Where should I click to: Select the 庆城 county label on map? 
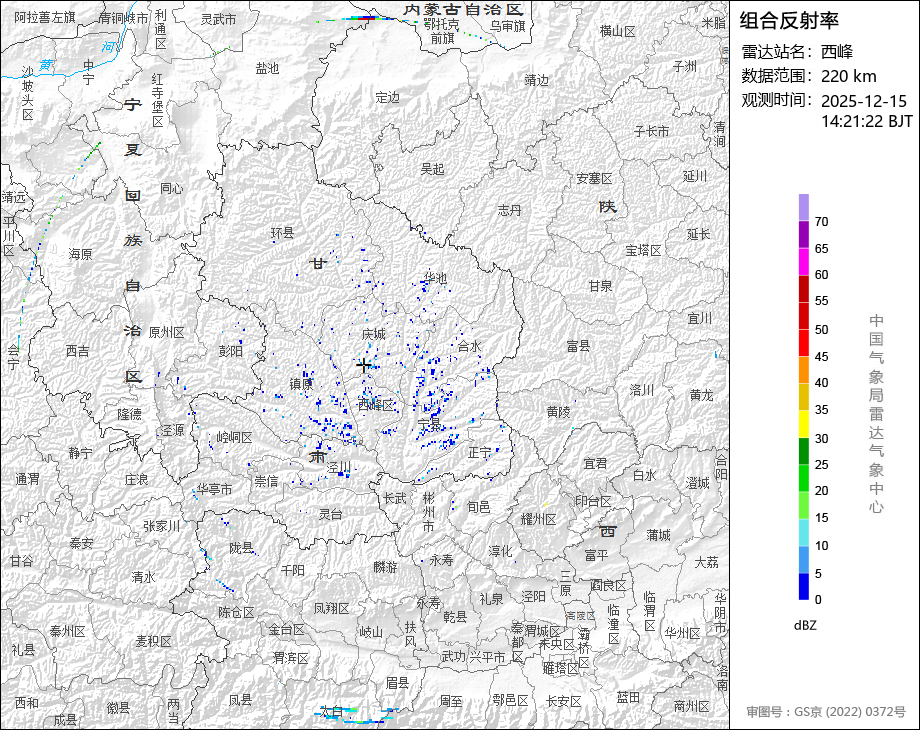tap(373, 333)
